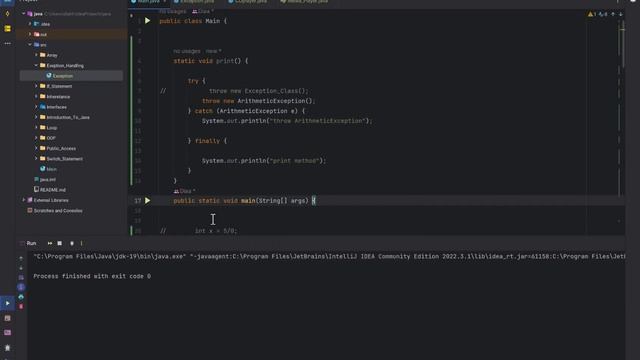Expand the Array package
This screenshot has height=360, width=640.
click(36, 55)
